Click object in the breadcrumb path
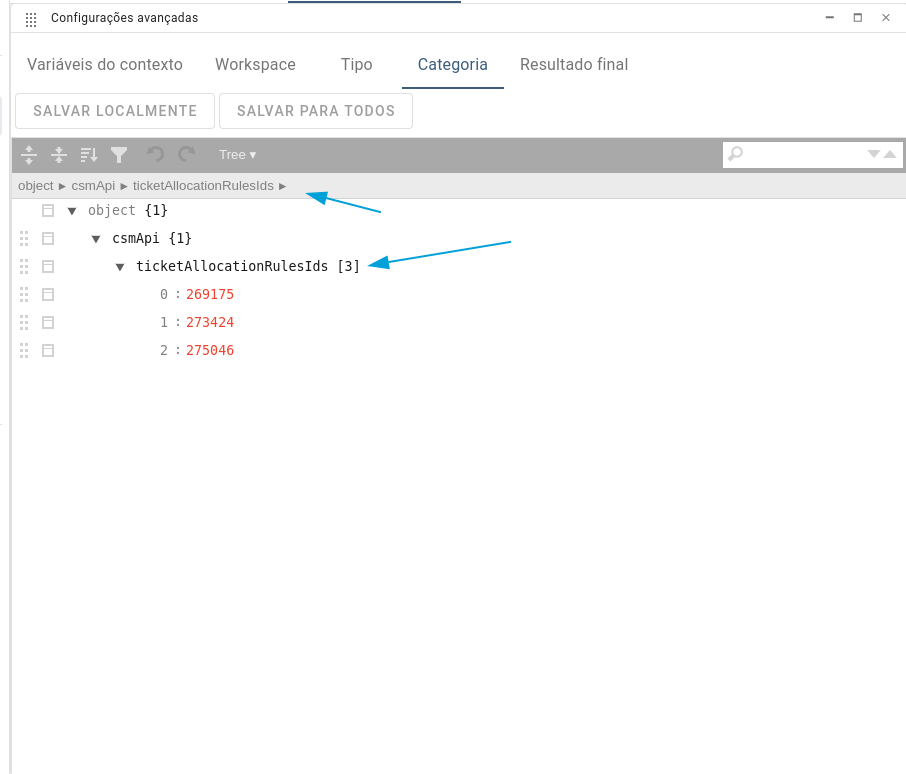The width and height of the screenshot is (906, 774). pyautogui.click(x=35, y=186)
